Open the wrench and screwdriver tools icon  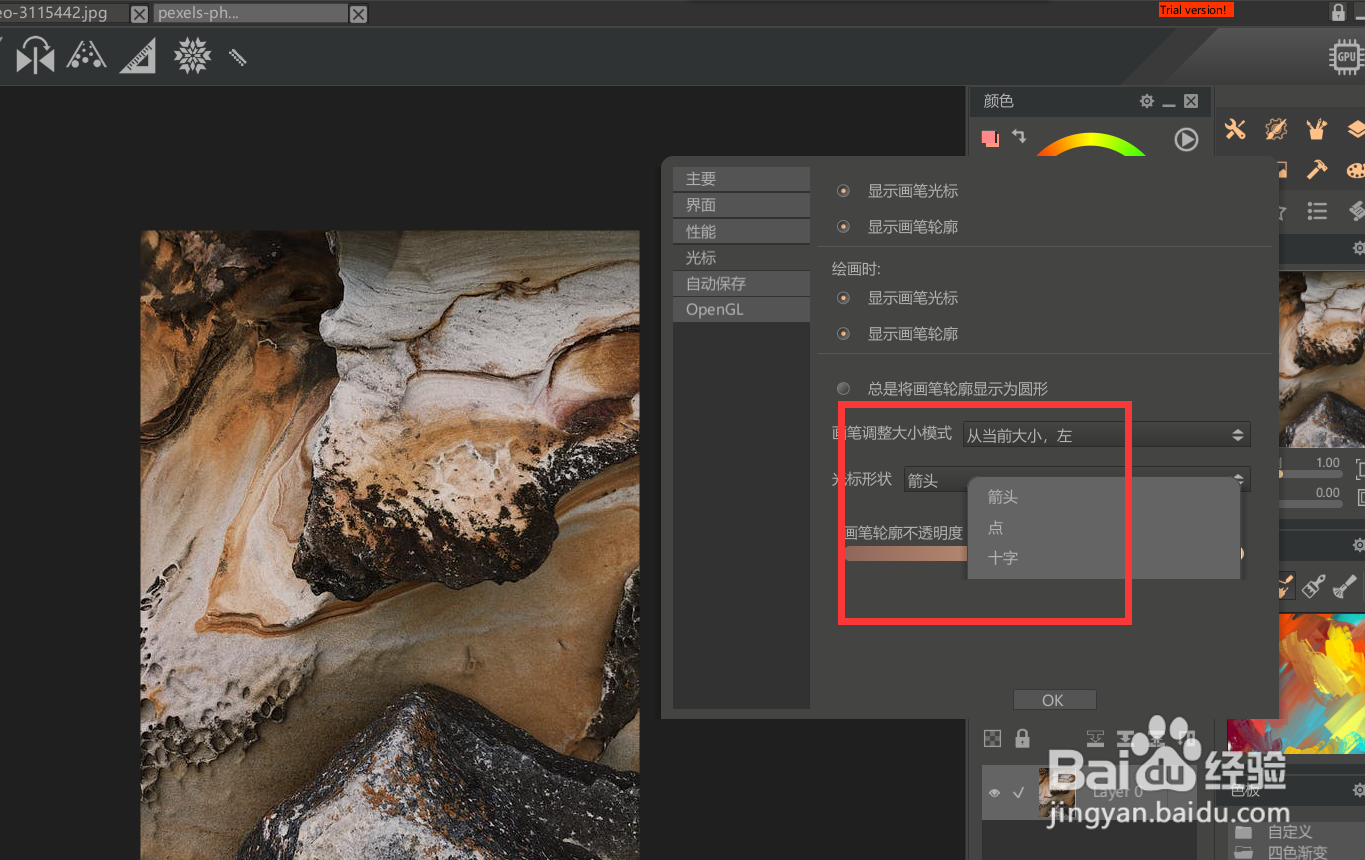pyautogui.click(x=1235, y=129)
